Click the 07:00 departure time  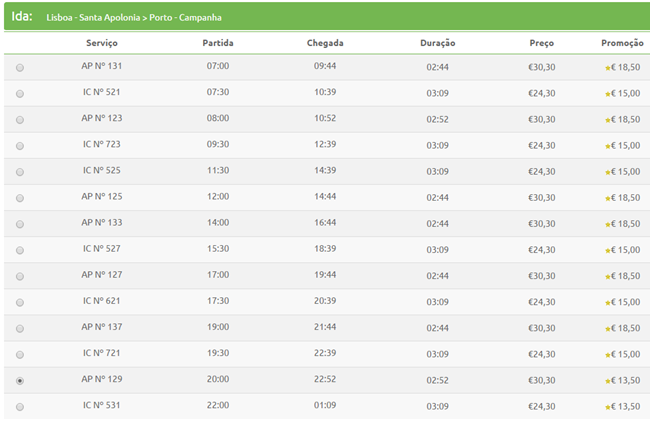(218, 66)
